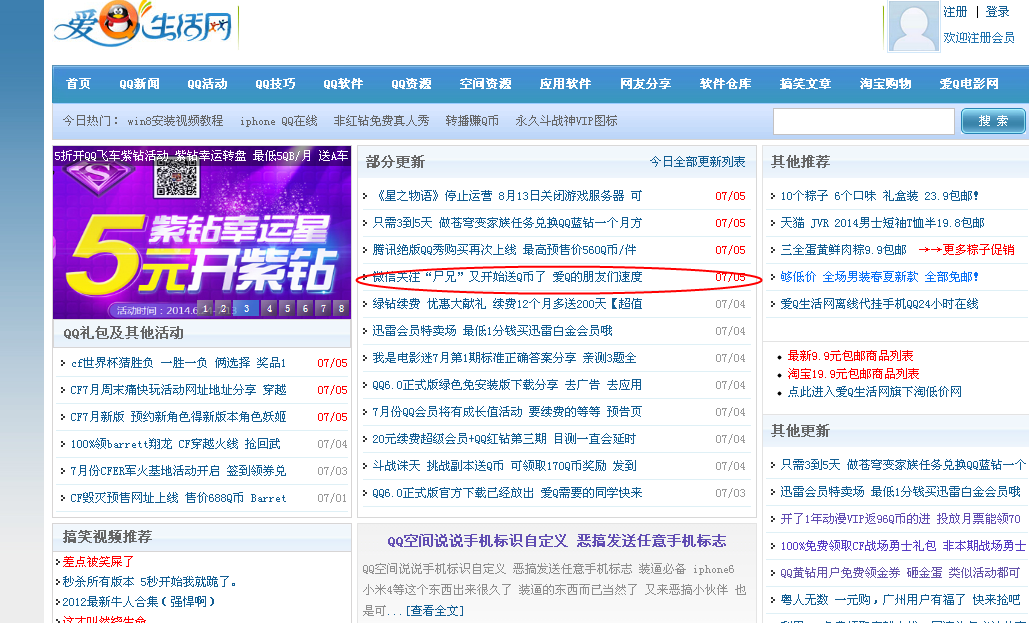Select banner slide number 1
This screenshot has width=1029, height=623.
(x=205, y=308)
